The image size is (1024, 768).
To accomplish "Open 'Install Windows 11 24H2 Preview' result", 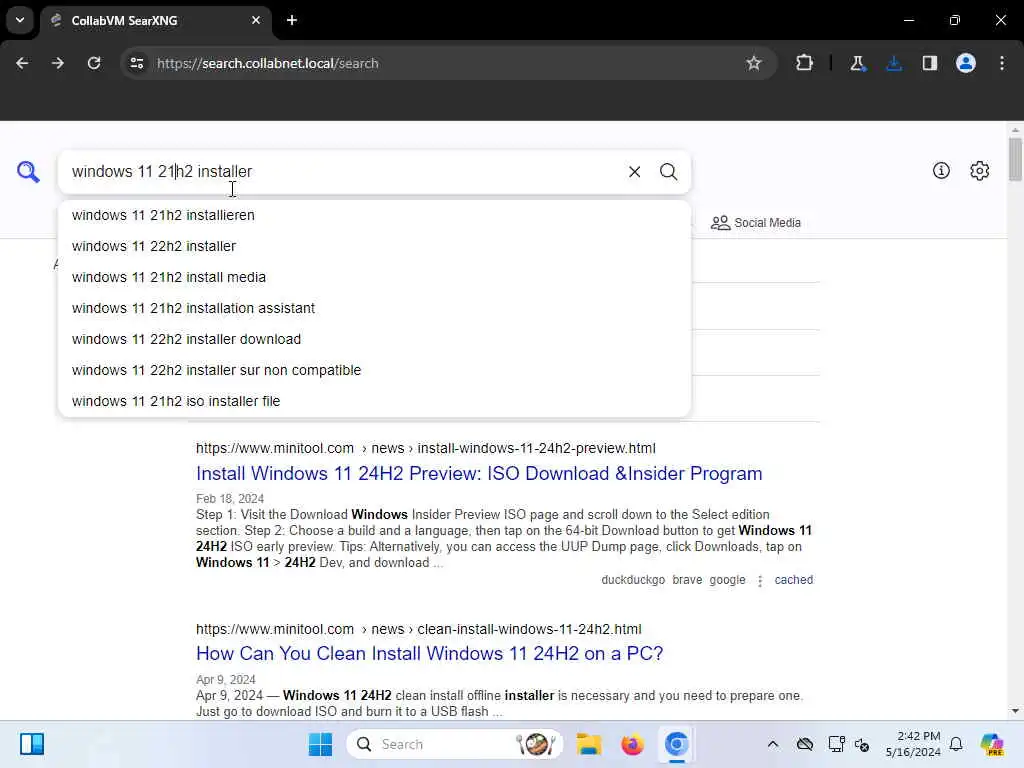I will click(479, 473).
